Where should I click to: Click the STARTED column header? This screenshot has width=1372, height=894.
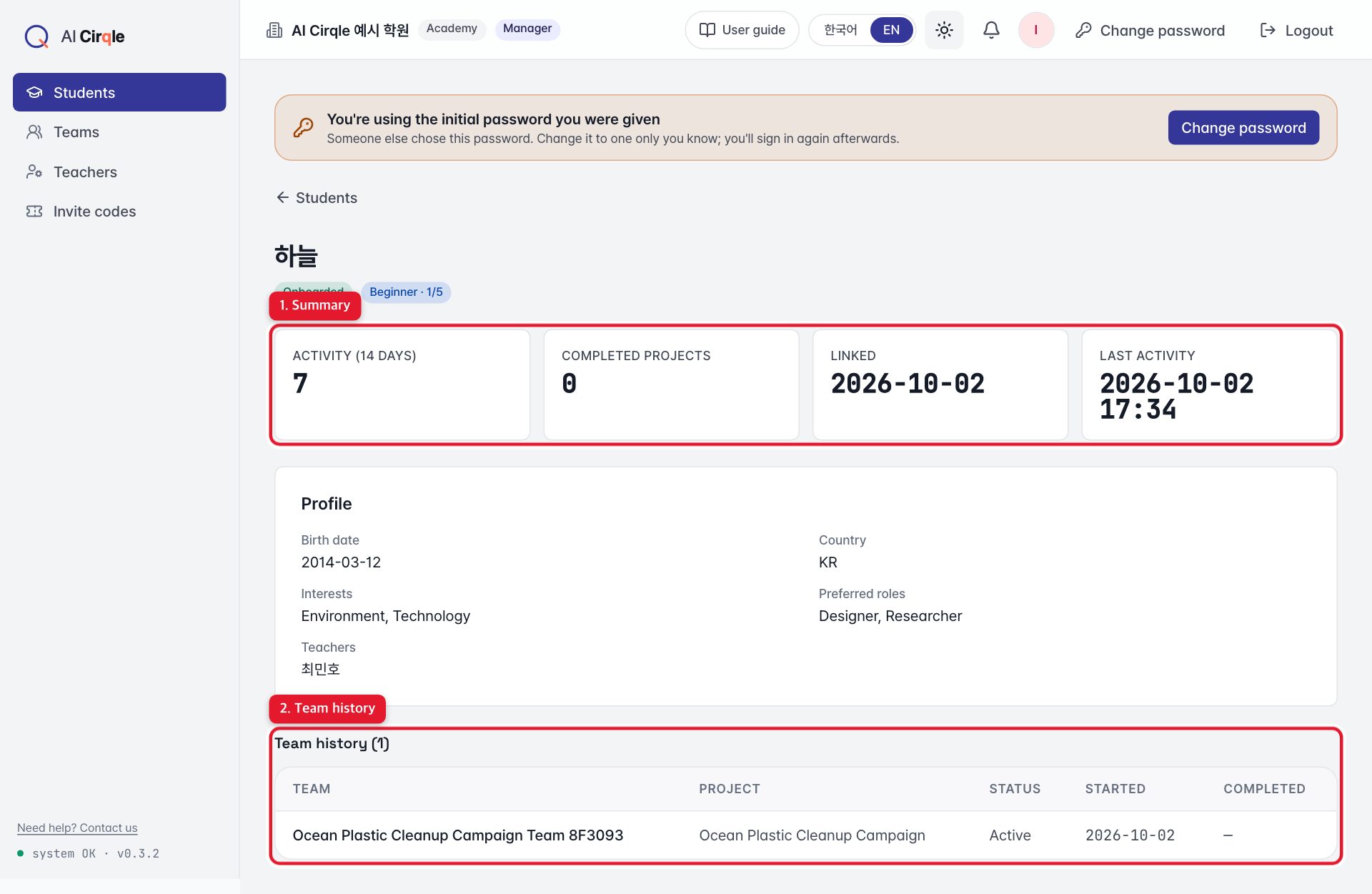[1115, 789]
